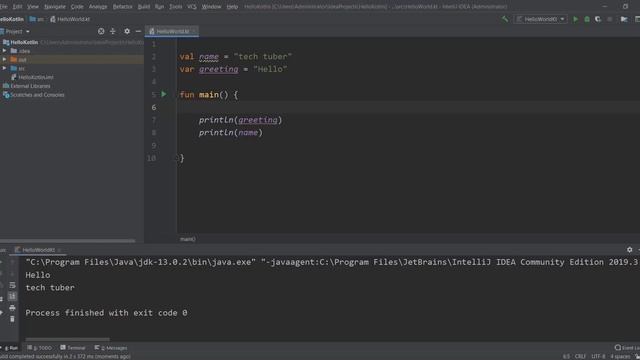Open the Analyze menu
Viewport: 640px width, 360px height.
point(98,7)
